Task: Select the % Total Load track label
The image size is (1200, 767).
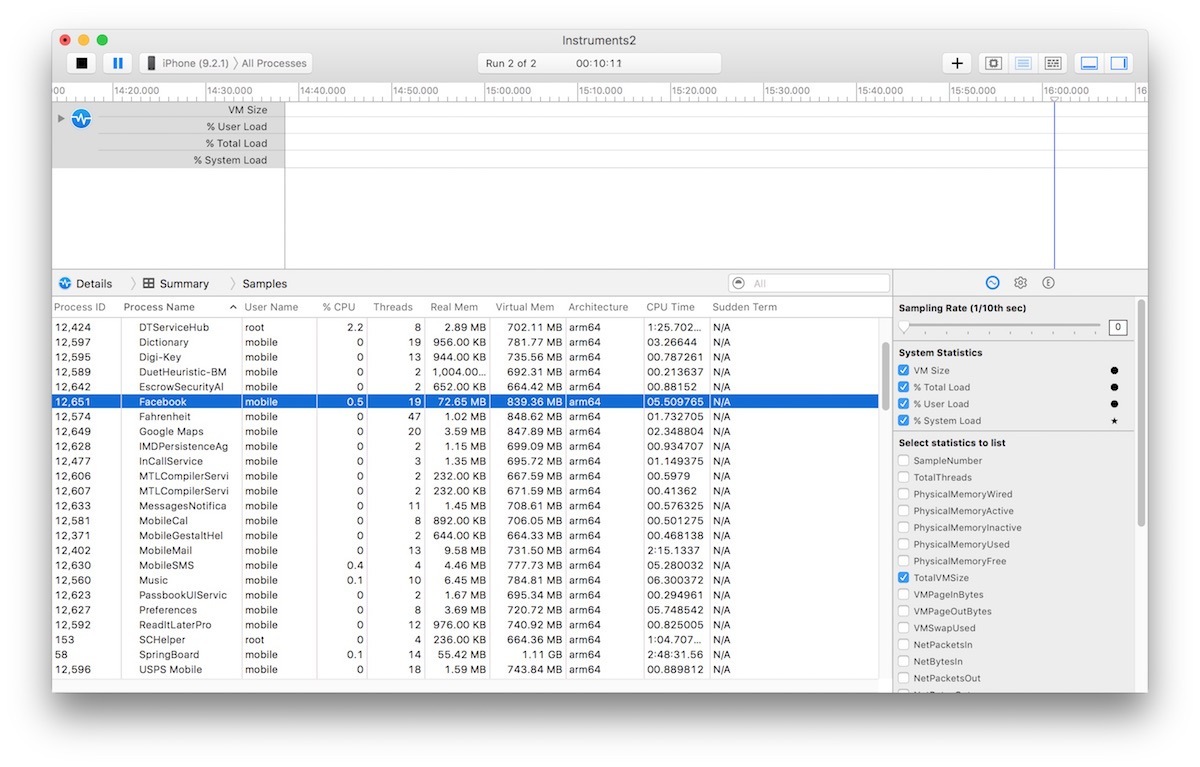Action: pyautogui.click(x=237, y=143)
